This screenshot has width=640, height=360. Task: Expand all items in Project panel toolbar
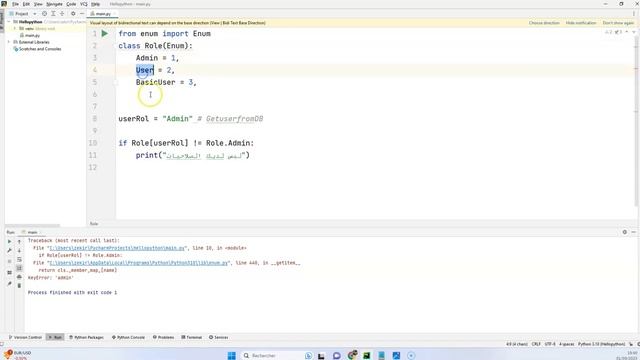[x=53, y=13]
